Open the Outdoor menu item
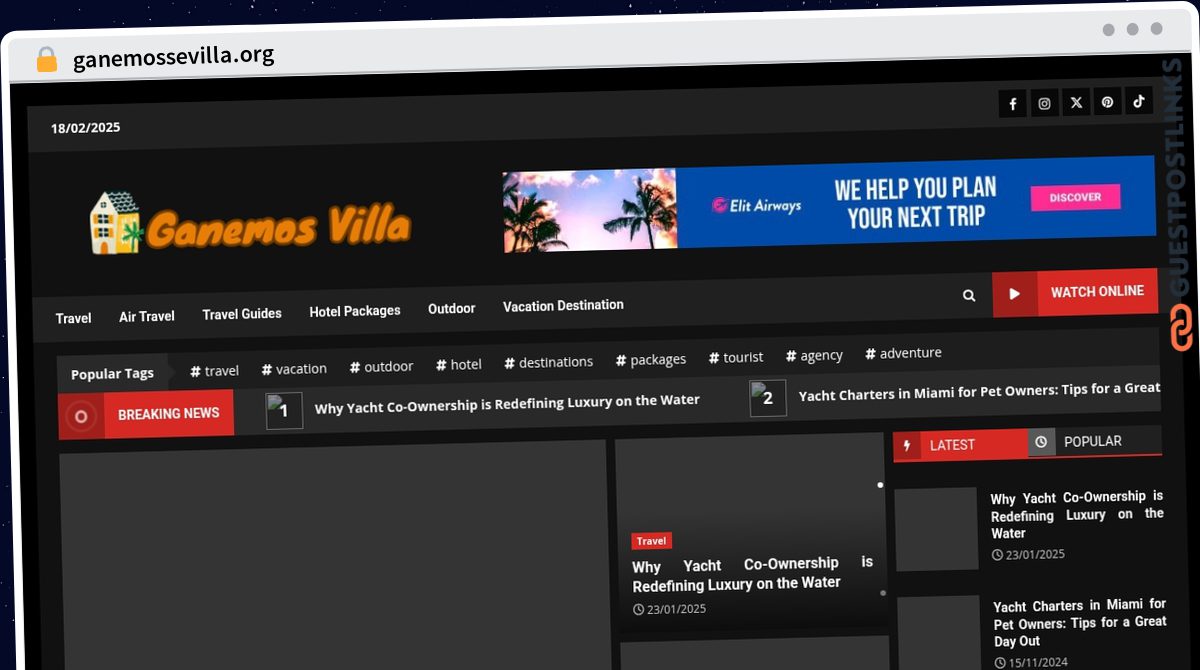Image resolution: width=1200 pixels, height=670 pixels. (452, 308)
